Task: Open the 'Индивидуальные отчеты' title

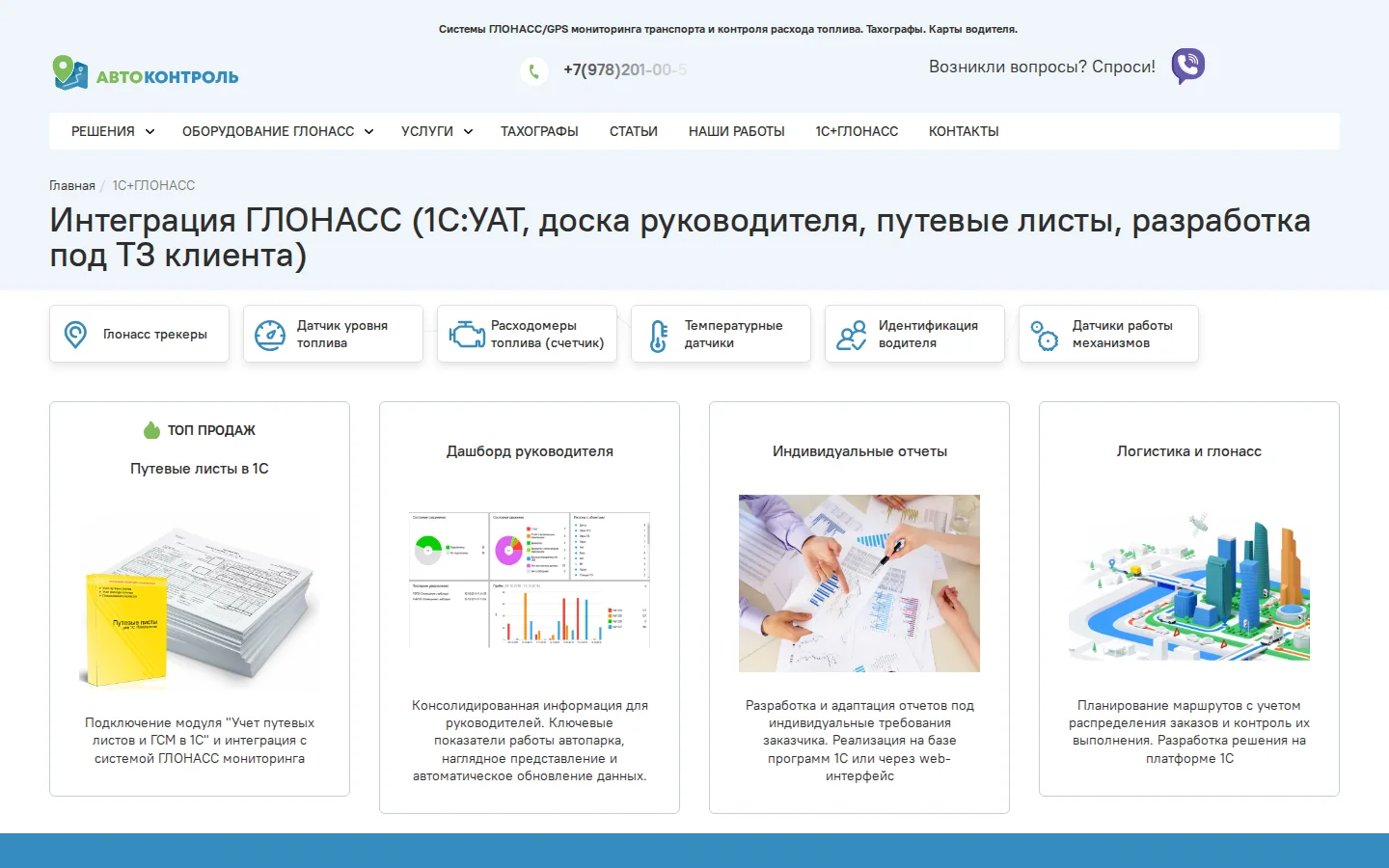Action: [x=859, y=451]
